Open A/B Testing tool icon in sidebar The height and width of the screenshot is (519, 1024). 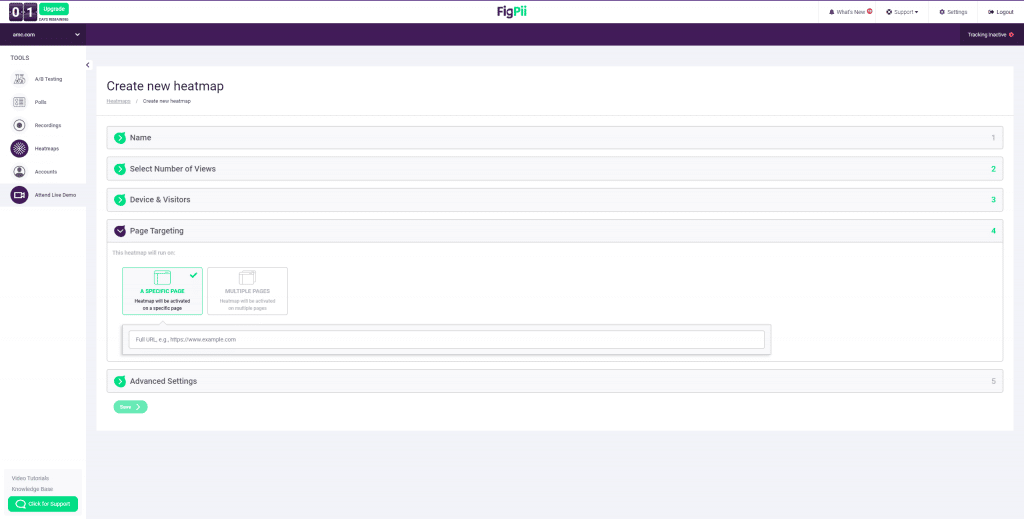tap(19, 79)
